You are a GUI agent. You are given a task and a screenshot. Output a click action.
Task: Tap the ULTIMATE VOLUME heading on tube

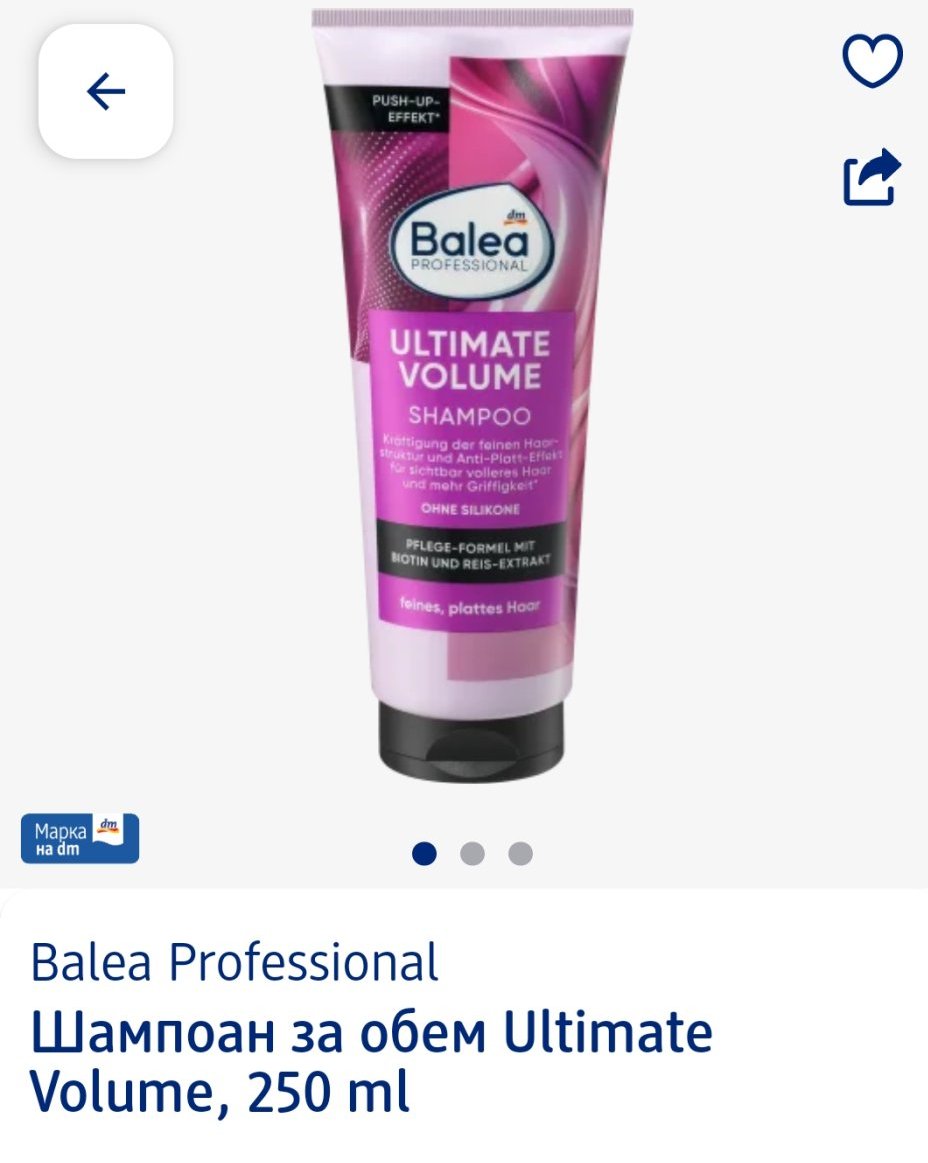tap(470, 360)
